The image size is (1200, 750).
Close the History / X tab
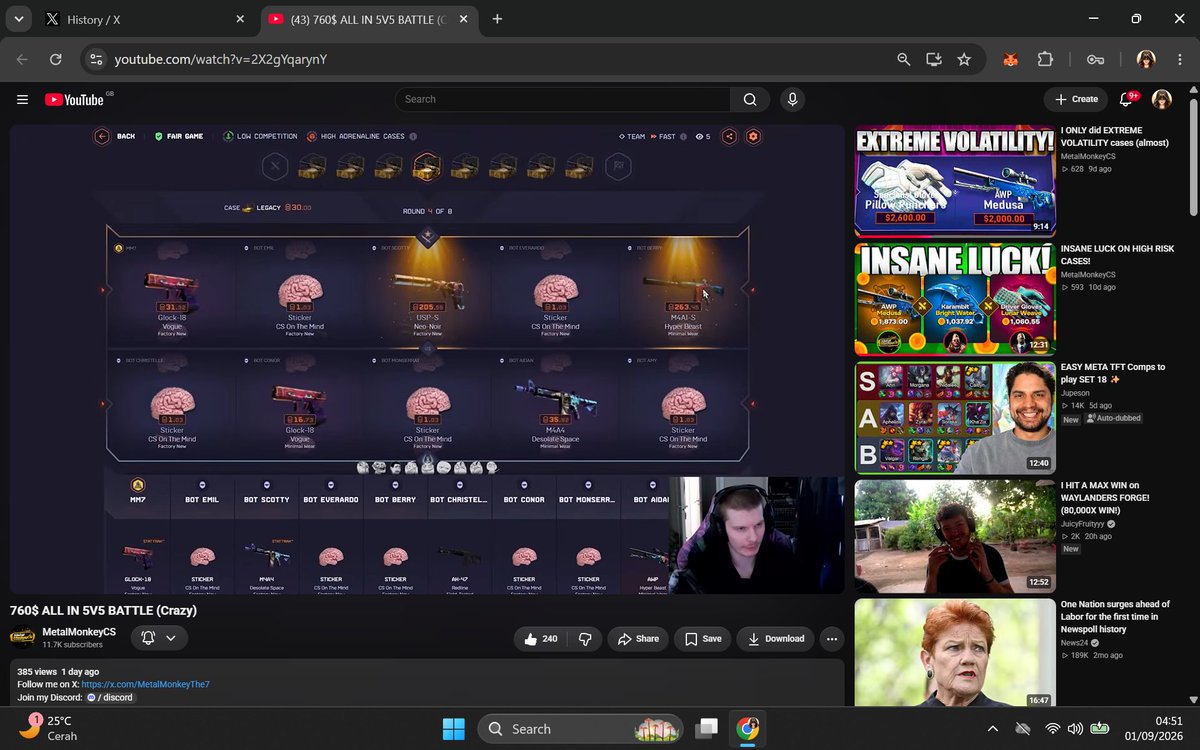click(240, 19)
